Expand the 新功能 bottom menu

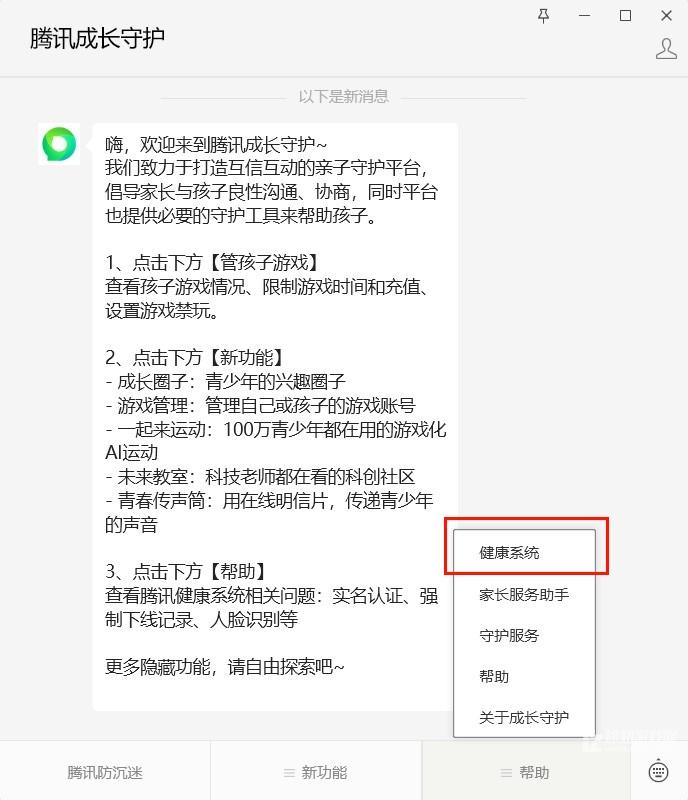coord(316,772)
